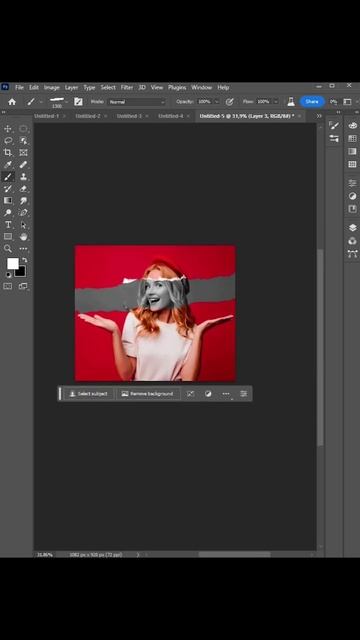Open the Layer menu

click(x=71, y=87)
